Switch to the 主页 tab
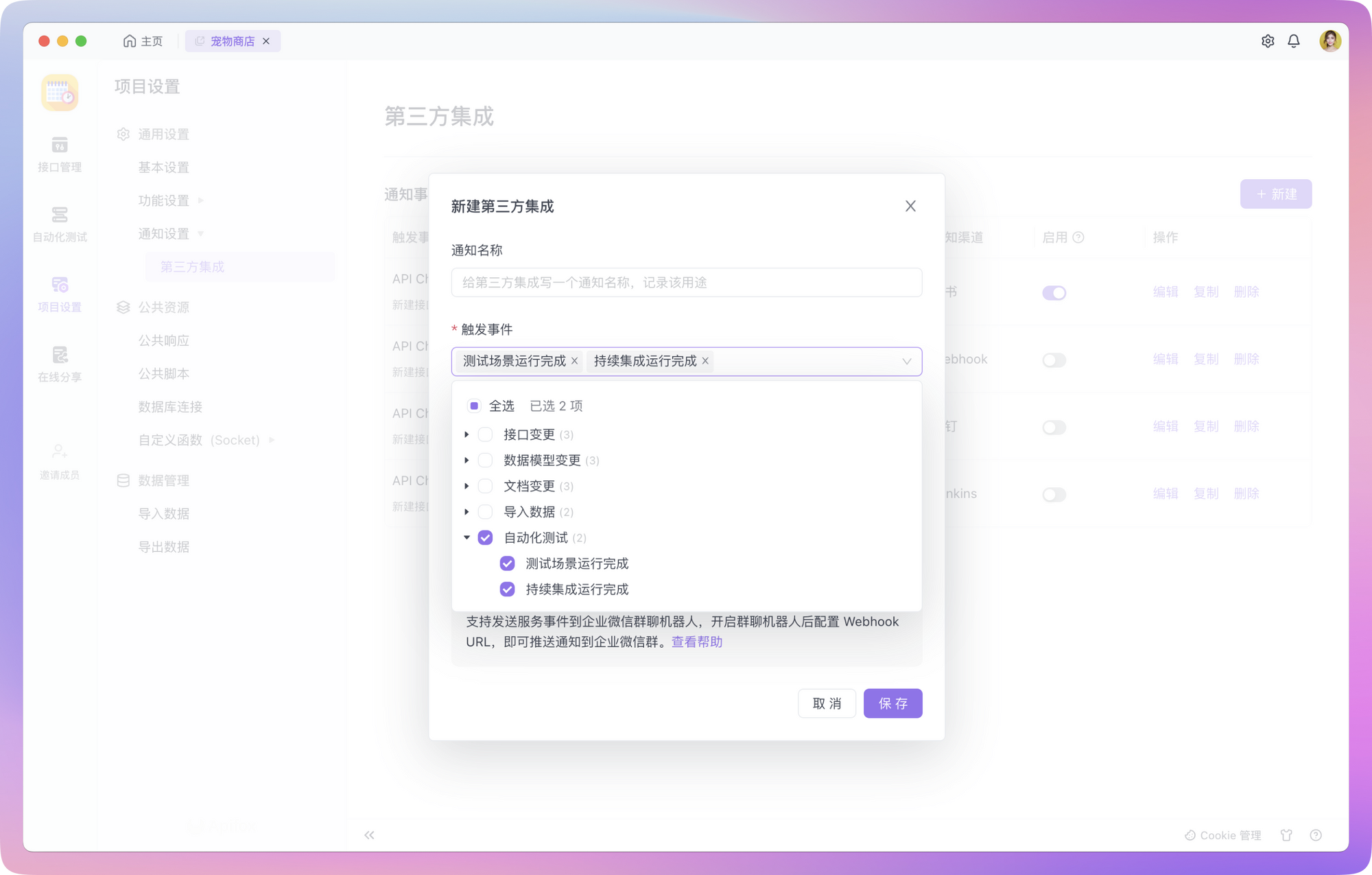Image resolution: width=1372 pixels, height=875 pixels. tap(143, 41)
